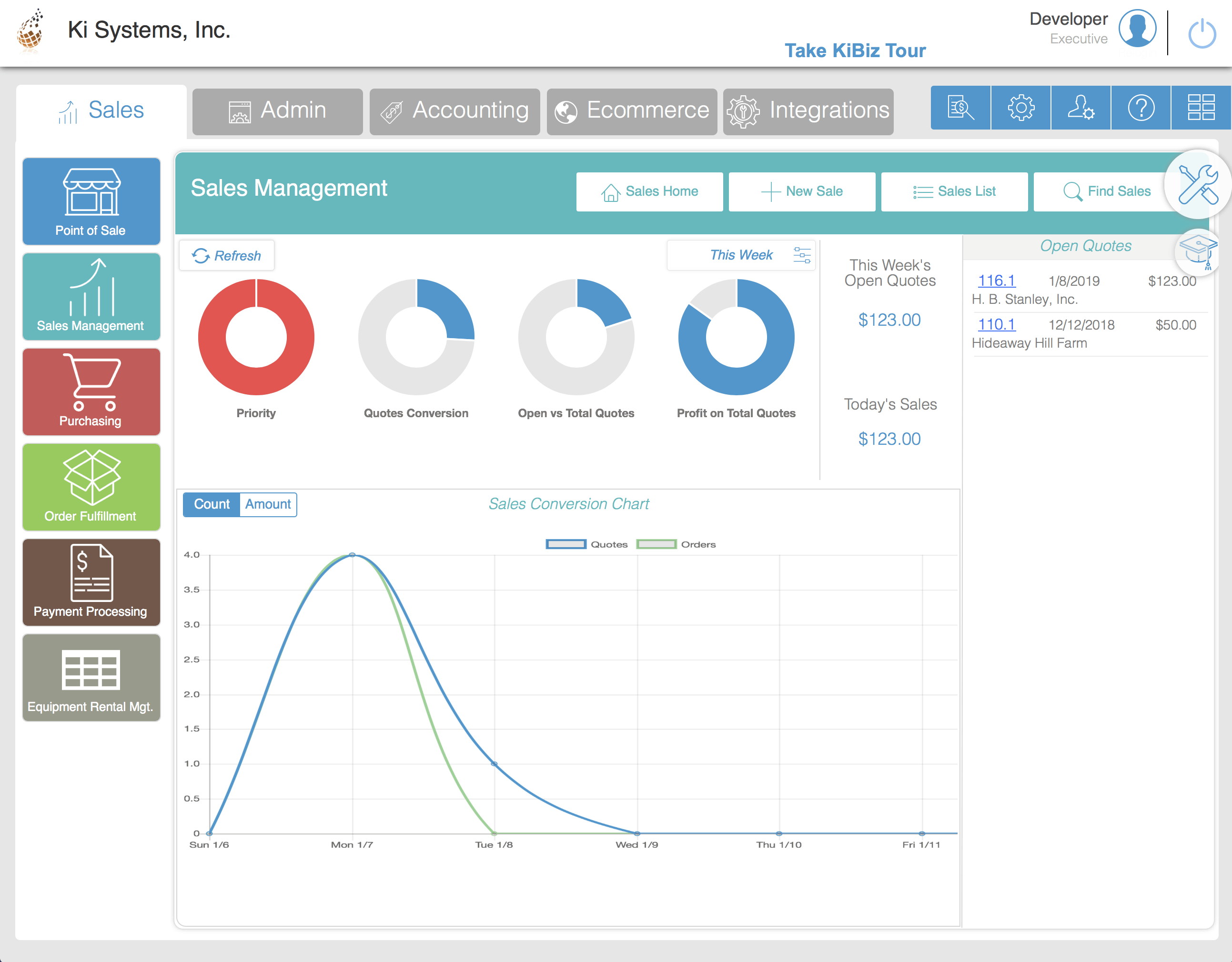The image size is (1232, 962).
Task: Switch to the Admin tab
Action: 278,111
